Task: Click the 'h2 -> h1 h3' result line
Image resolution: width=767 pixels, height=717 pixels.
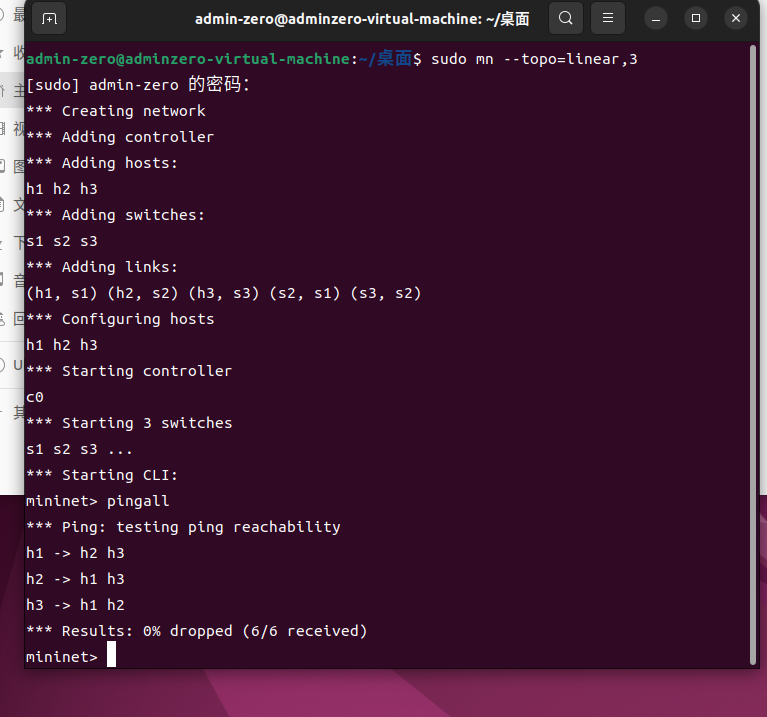Action: click(75, 579)
